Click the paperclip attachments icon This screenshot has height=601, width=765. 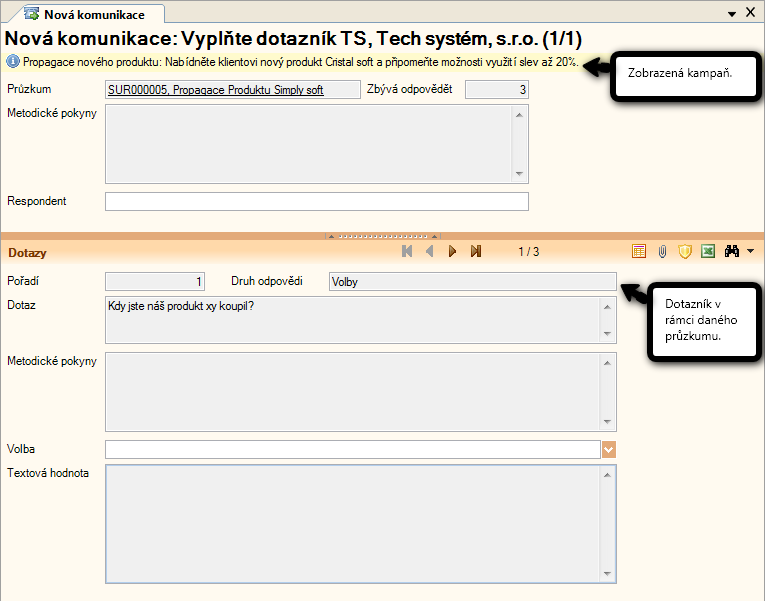(x=662, y=252)
